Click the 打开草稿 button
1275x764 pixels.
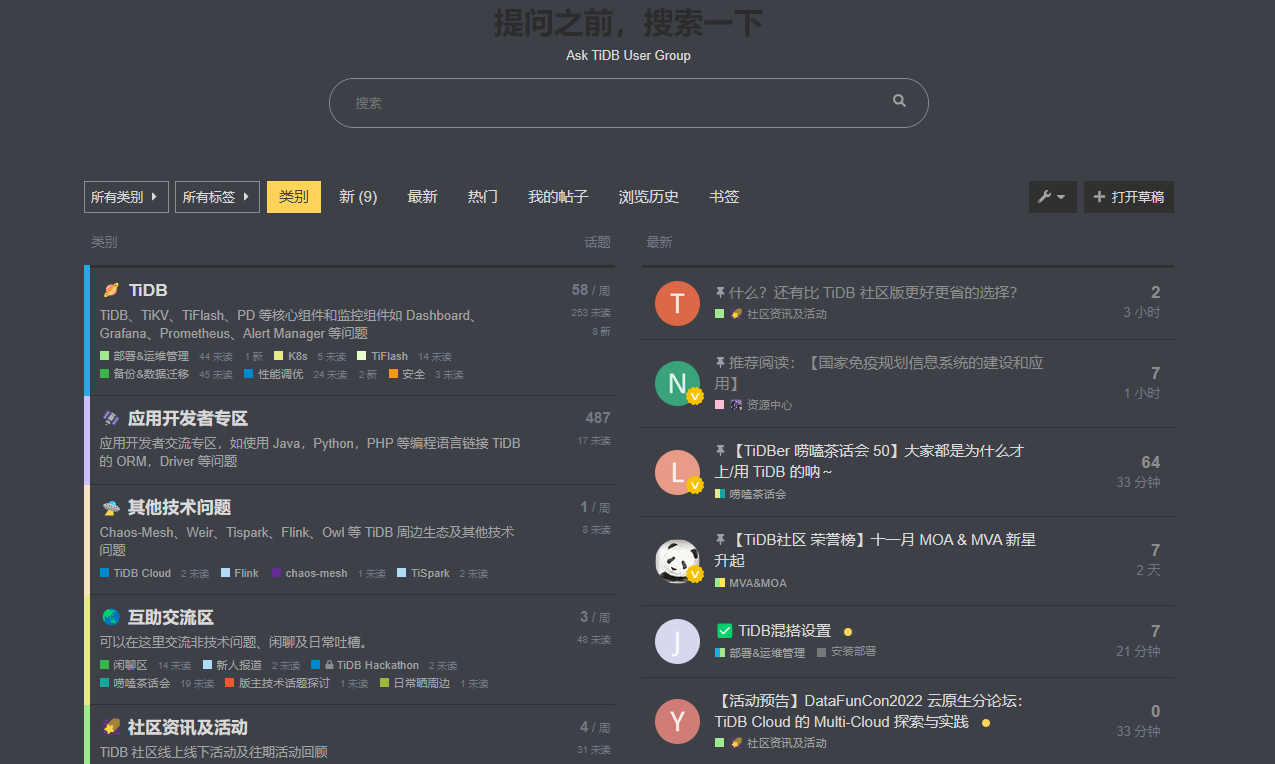point(1129,197)
